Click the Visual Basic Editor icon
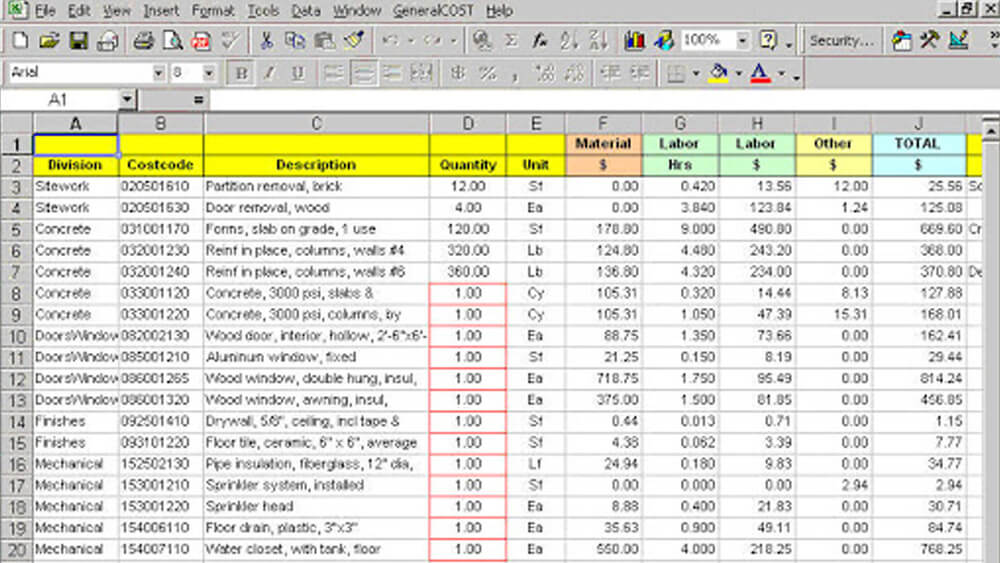The height and width of the screenshot is (563, 1000). pyautogui.click(x=901, y=41)
